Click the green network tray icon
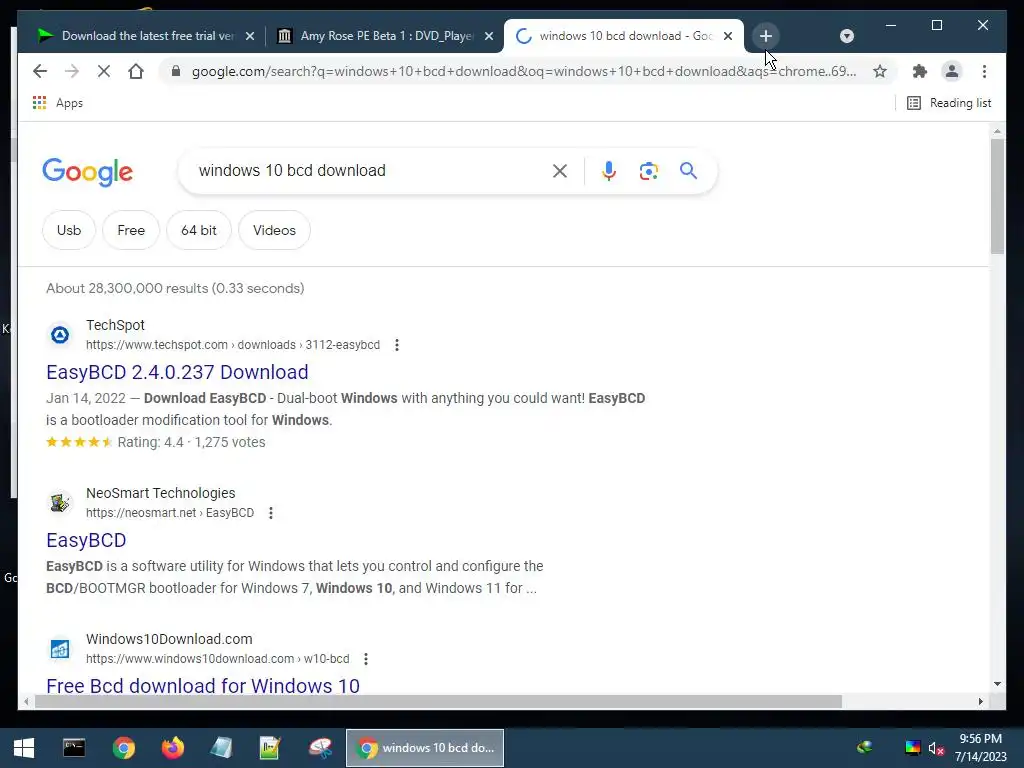The width and height of the screenshot is (1024, 768). pyautogui.click(x=865, y=747)
